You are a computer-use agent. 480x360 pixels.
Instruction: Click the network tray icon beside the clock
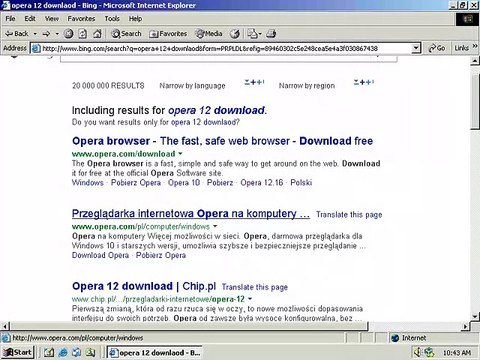click(429, 352)
